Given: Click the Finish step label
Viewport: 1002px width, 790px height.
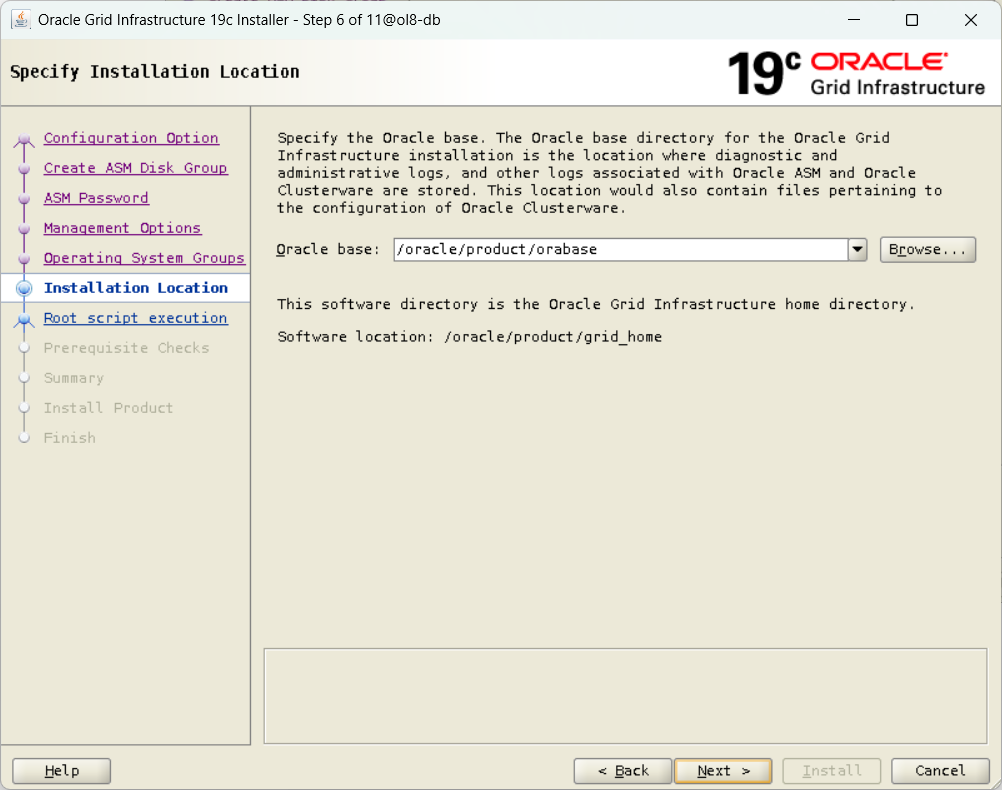Looking at the screenshot, I should tap(70, 438).
